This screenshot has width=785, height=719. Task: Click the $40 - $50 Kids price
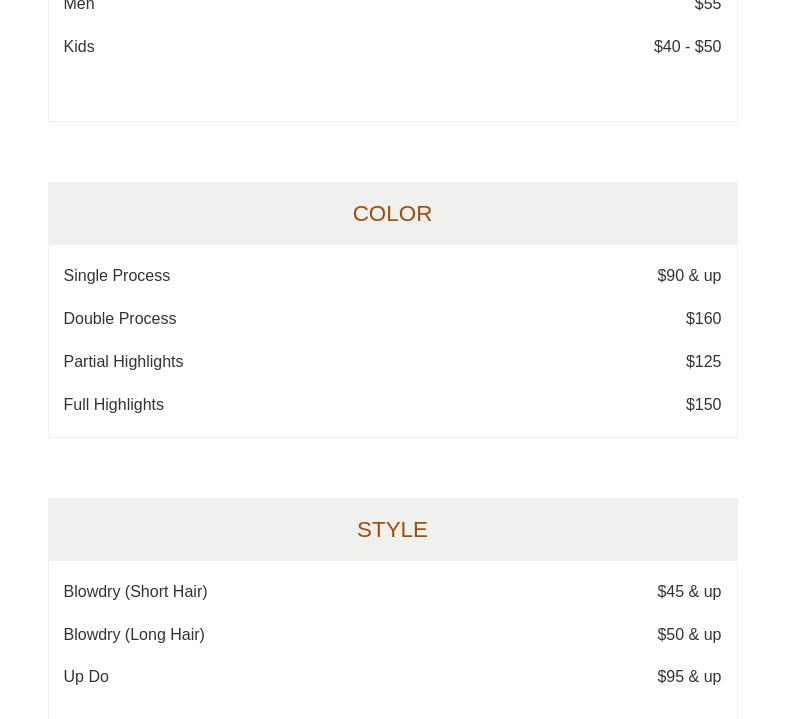pos(687,47)
